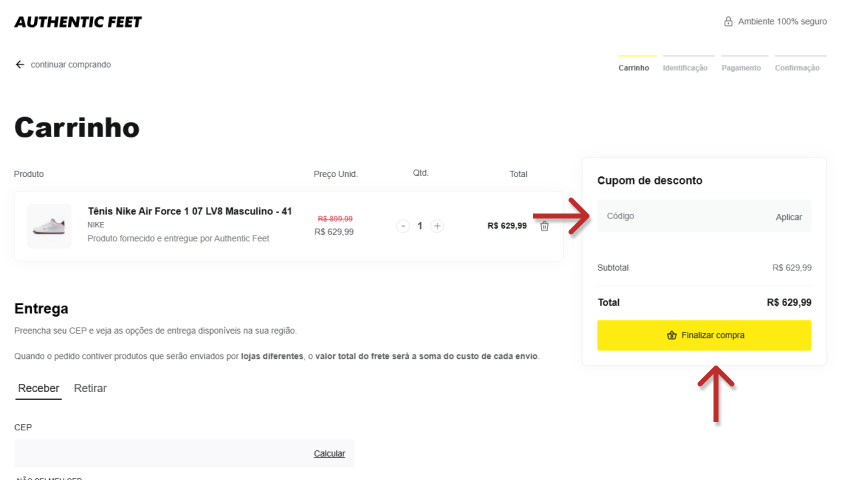Click the Subtotal R$ 629,99 value

[x=791, y=267]
